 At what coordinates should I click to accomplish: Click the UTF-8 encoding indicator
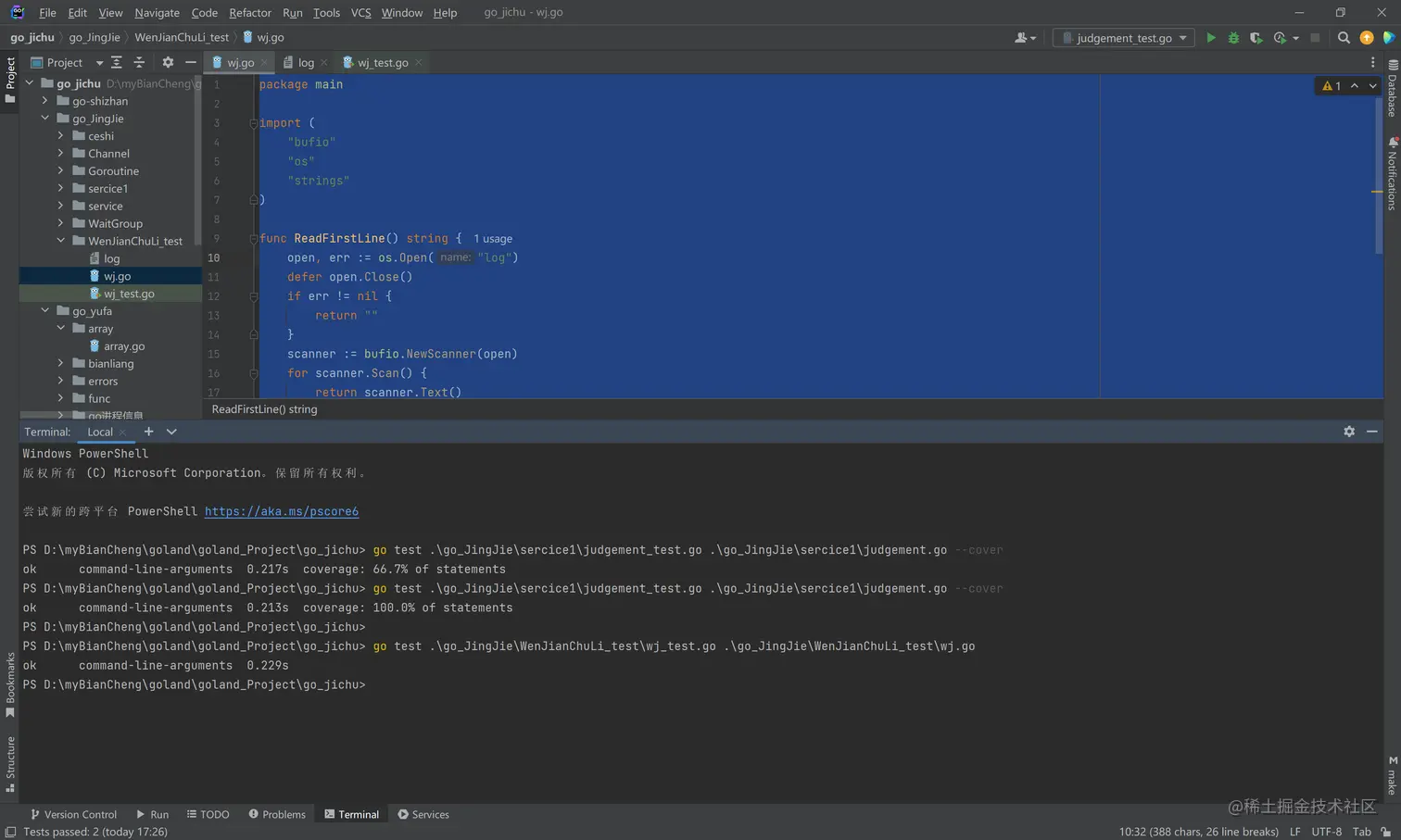[x=1326, y=832]
